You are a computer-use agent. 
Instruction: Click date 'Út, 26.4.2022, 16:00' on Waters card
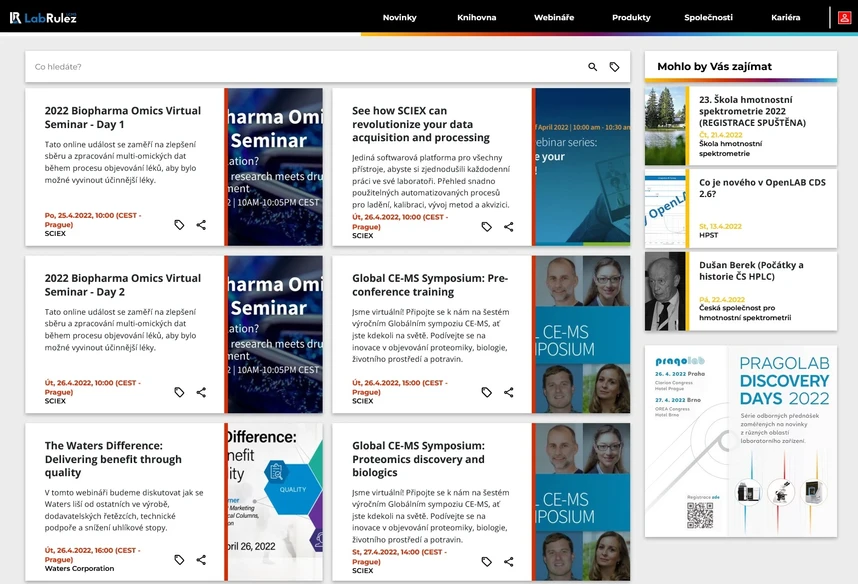pos(92,554)
